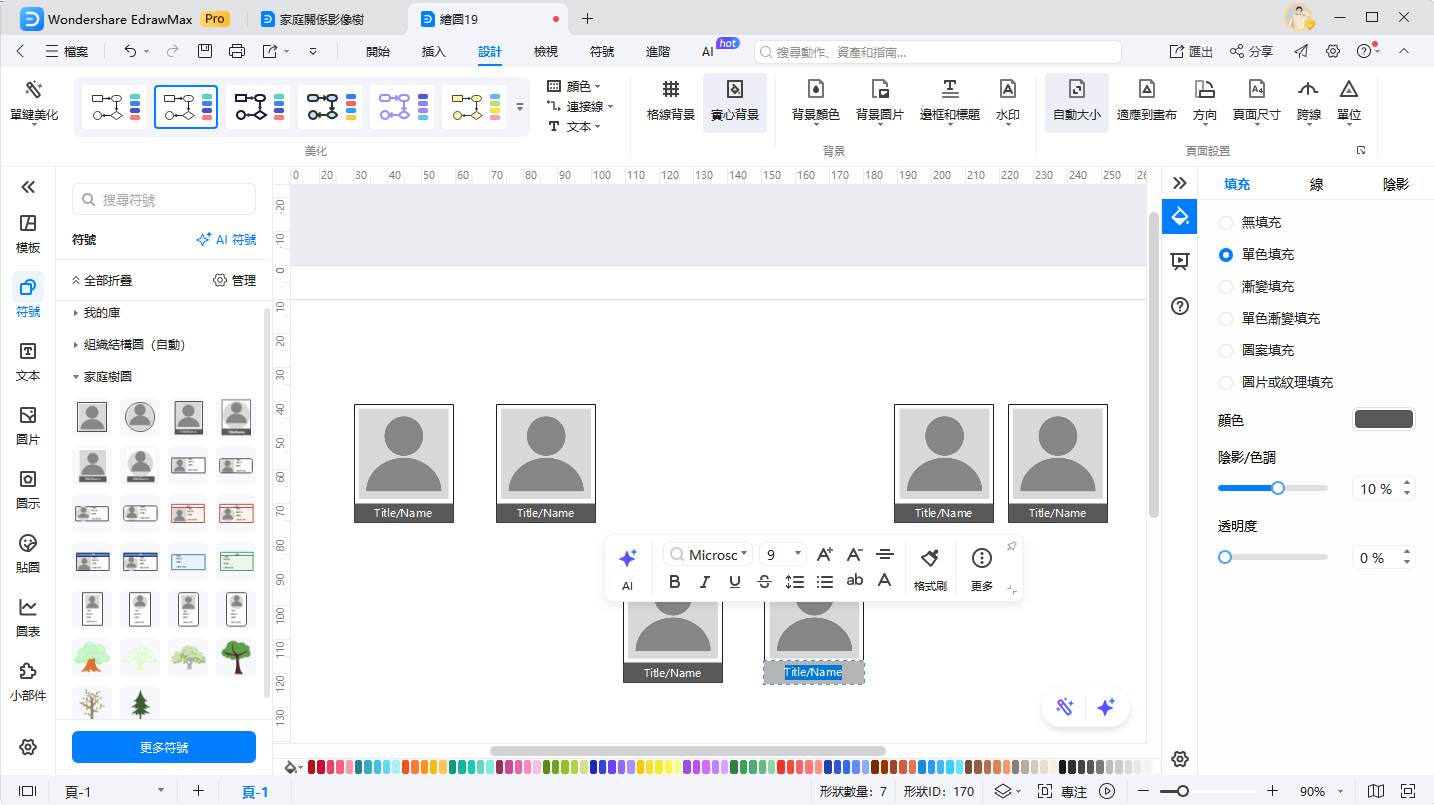1434x805 pixels.
Task: Click the One-click Beautify (單鍵美化) icon
Action: pos(34,91)
